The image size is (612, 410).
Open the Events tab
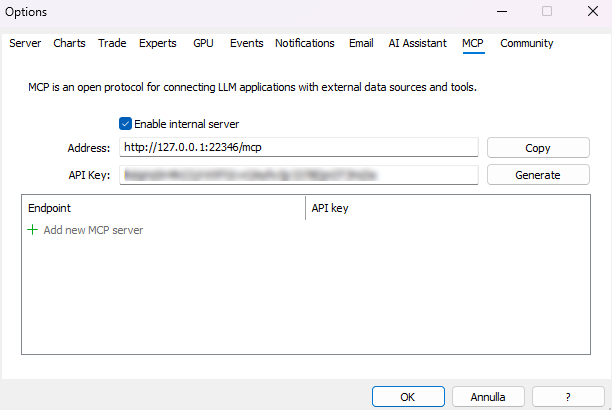click(x=246, y=43)
